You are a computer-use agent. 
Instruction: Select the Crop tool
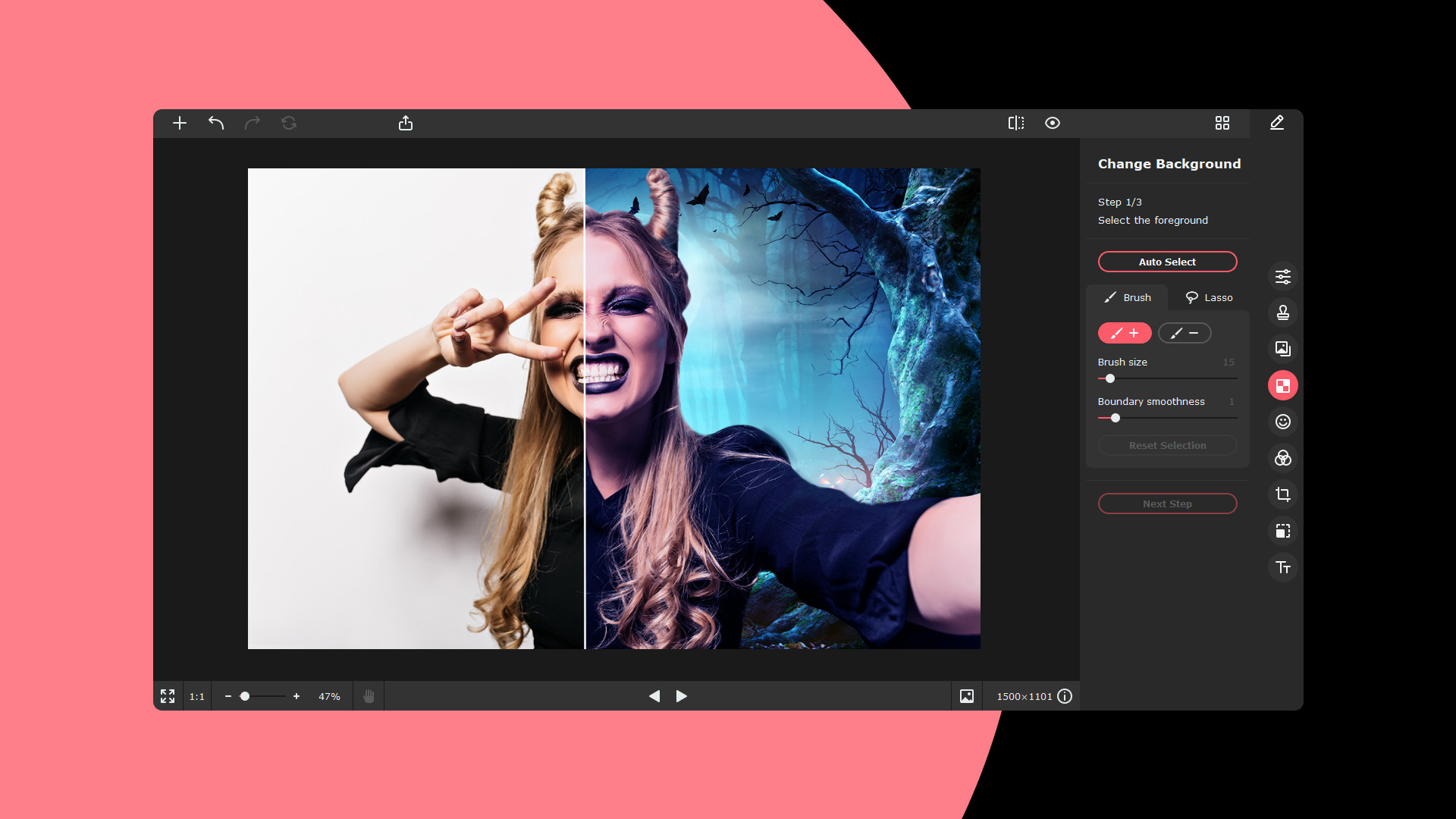[x=1283, y=494]
